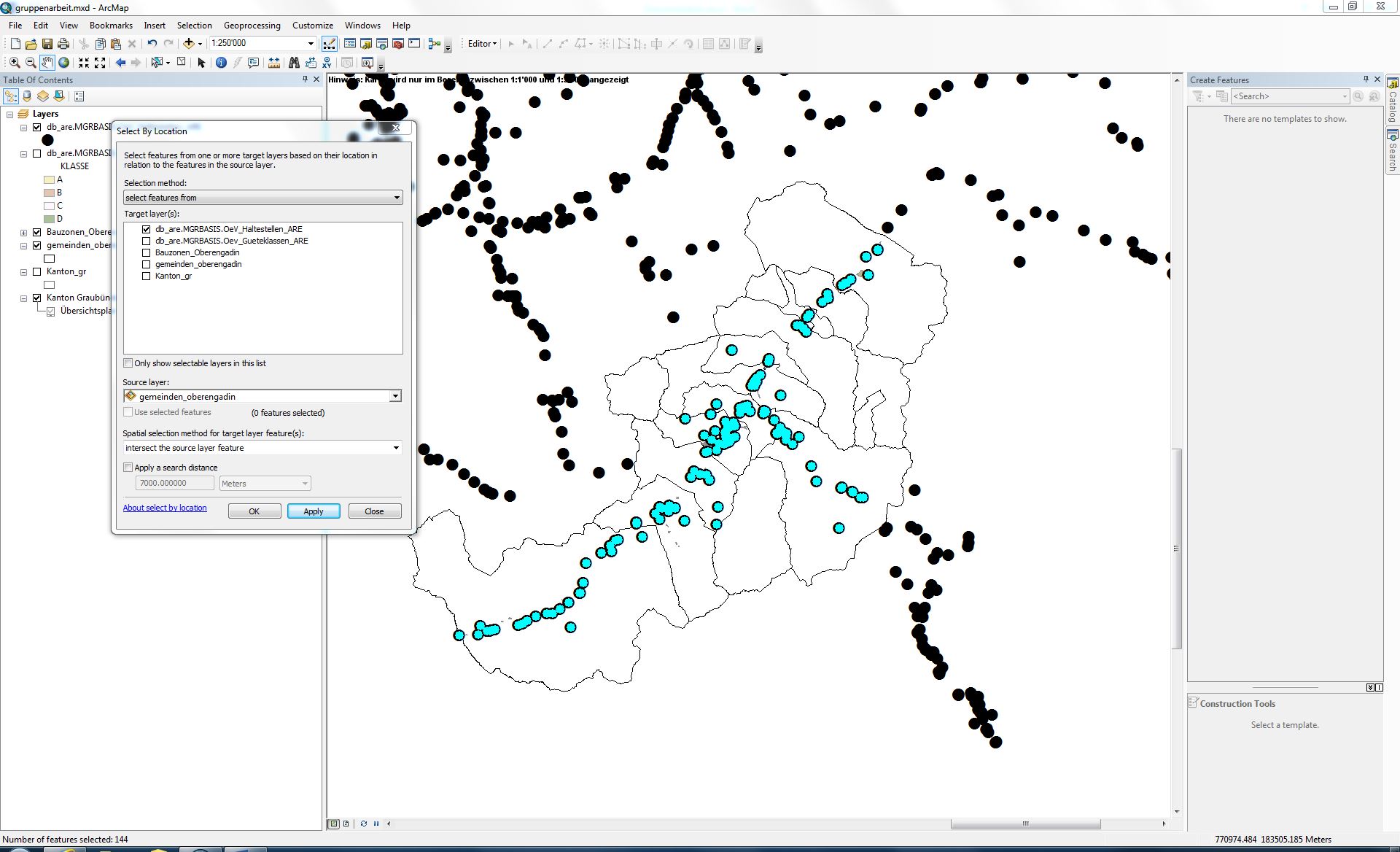
Task: Check the Oev_Gueteklassen_ARE target layer
Action: (x=147, y=241)
